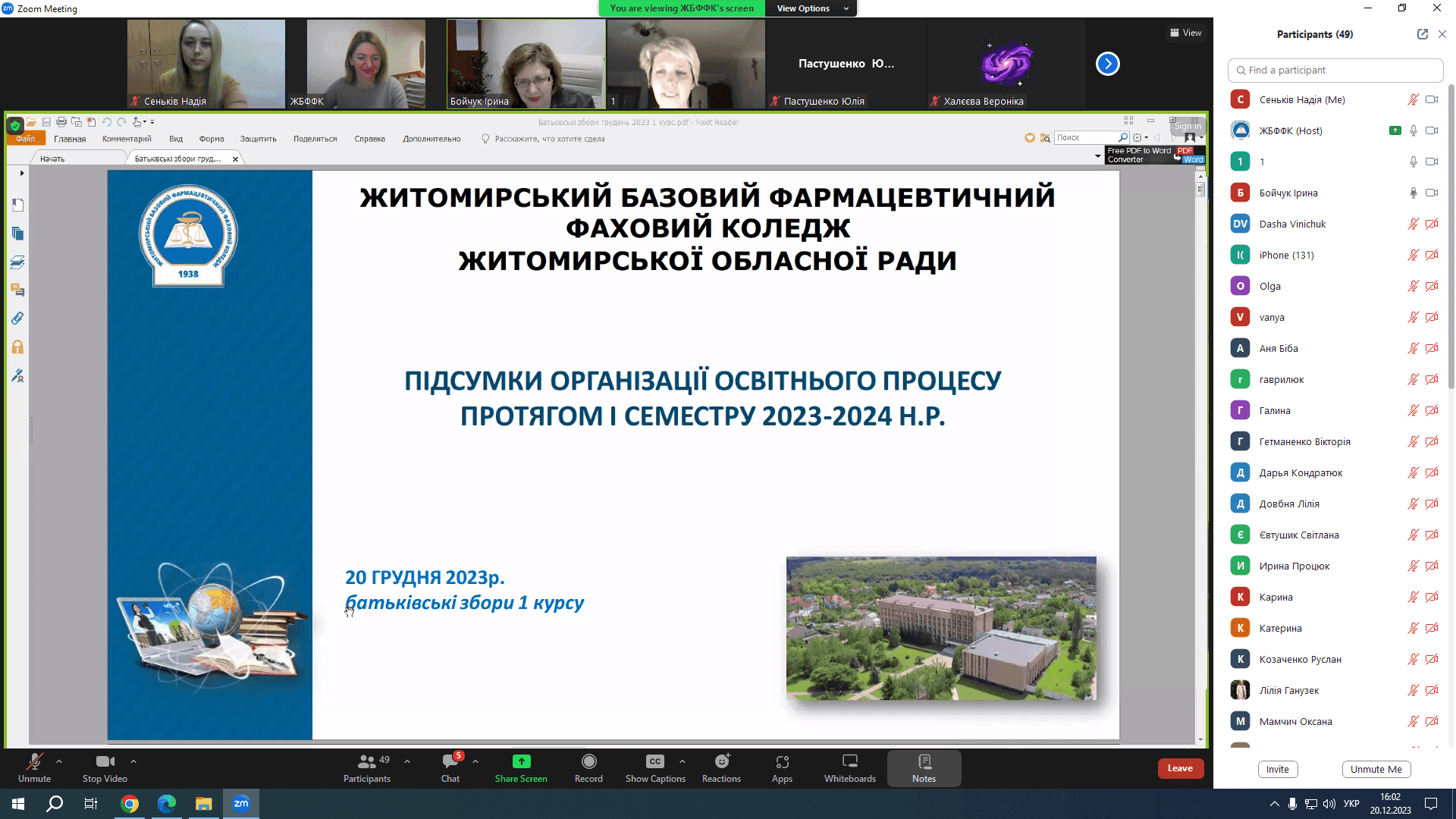
Task: Click the participants list scrollbar
Action: 1451,235
